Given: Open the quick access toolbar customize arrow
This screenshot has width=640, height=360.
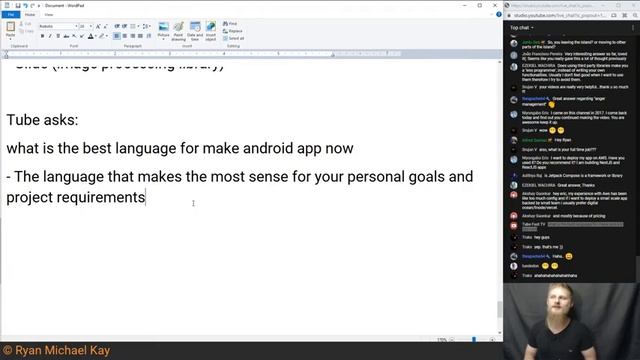Looking at the screenshot, I should click(39, 6).
